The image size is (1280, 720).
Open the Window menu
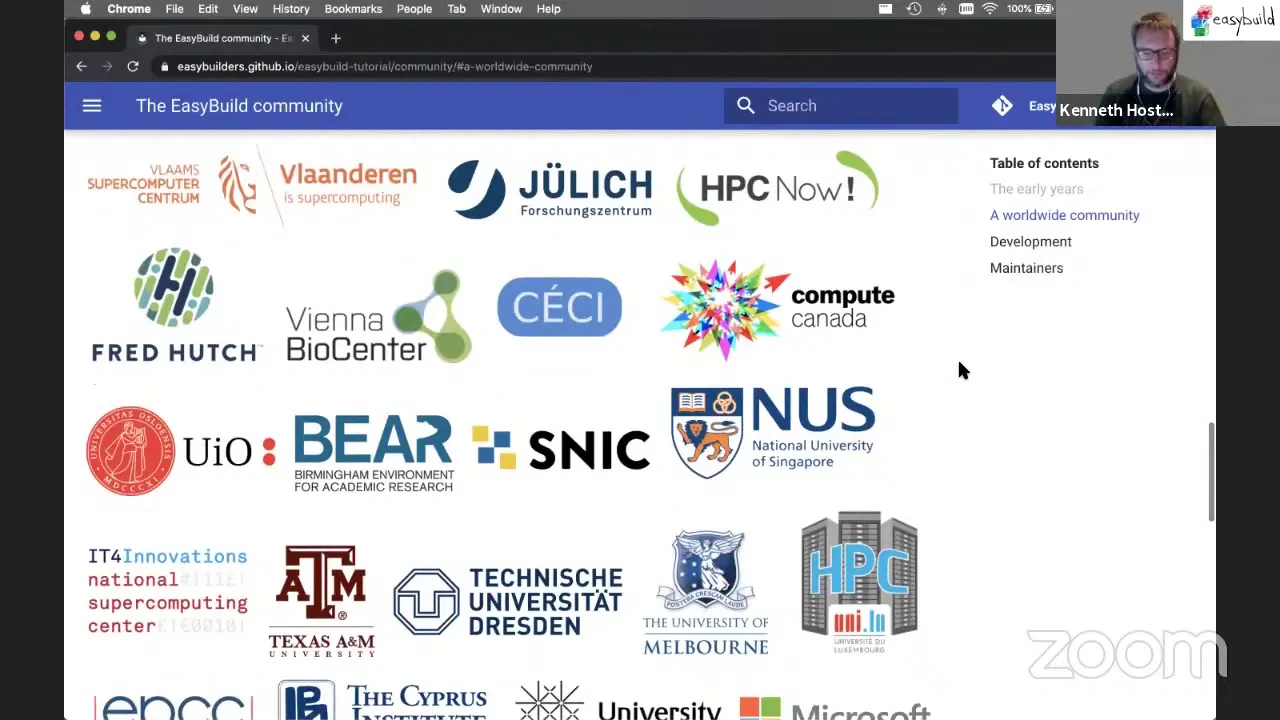pyautogui.click(x=501, y=9)
